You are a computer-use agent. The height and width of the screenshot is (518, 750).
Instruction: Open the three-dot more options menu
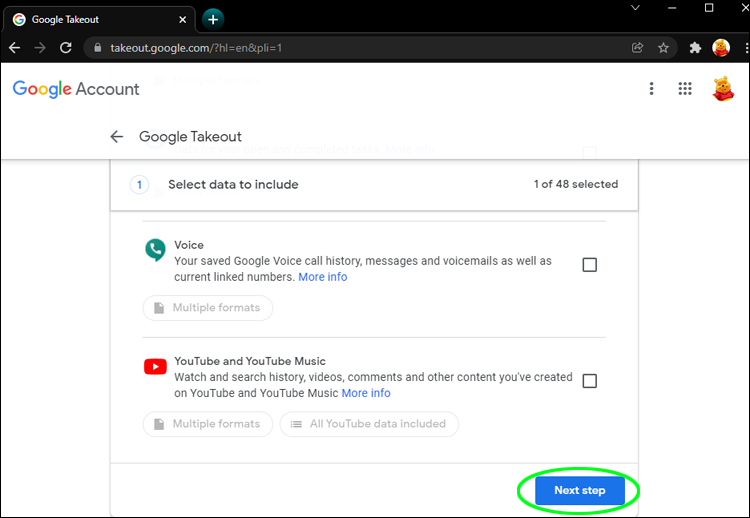651,89
